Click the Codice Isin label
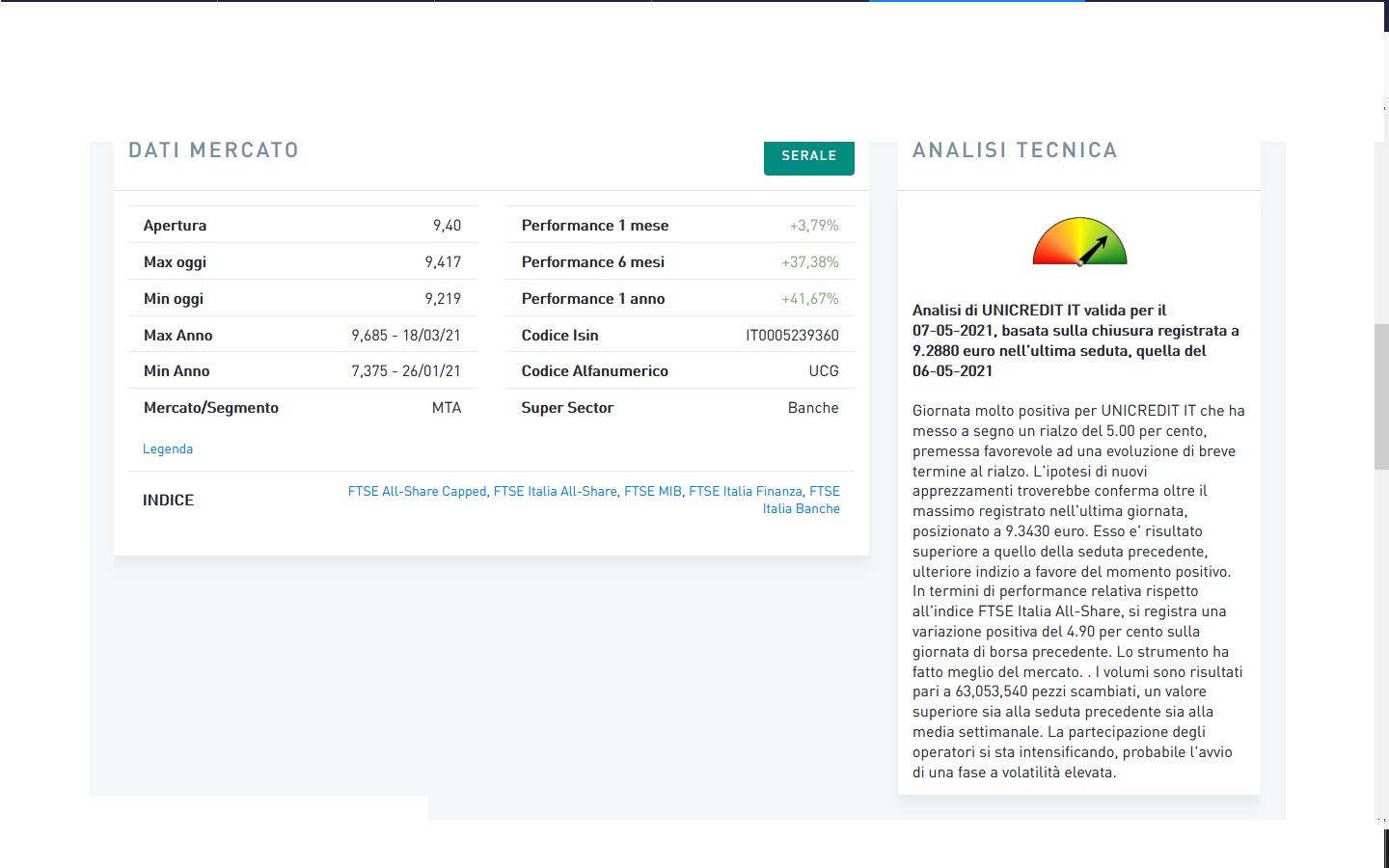The image size is (1389, 868). pyautogui.click(x=559, y=336)
